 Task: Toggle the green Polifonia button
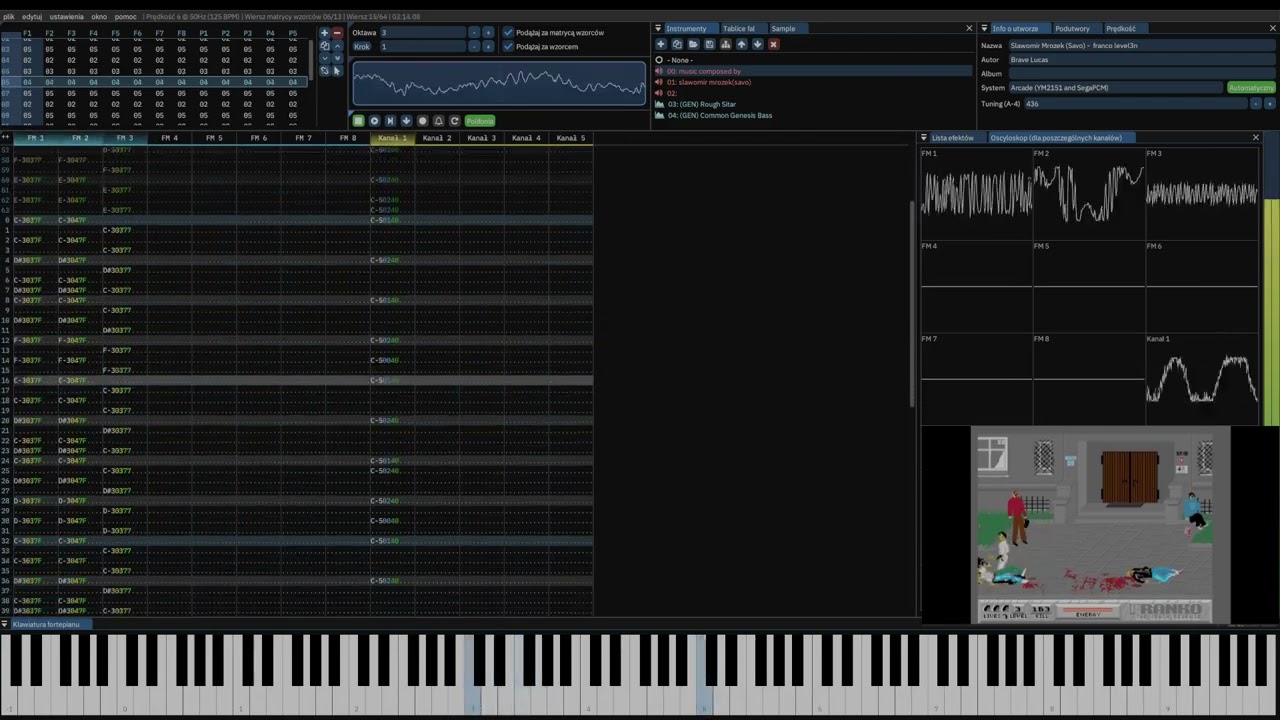pos(480,120)
